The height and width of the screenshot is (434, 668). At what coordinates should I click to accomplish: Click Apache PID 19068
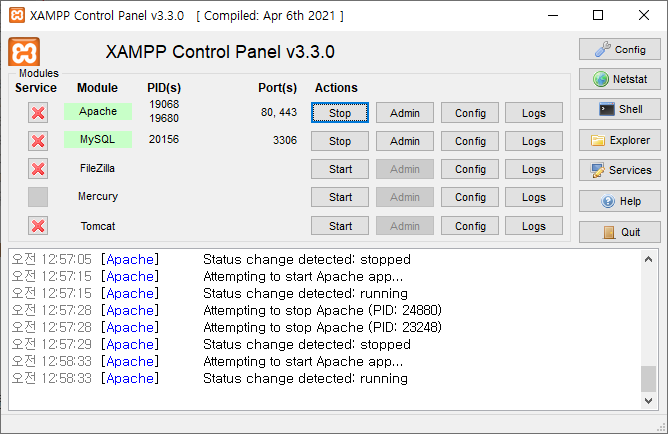tap(164, 104)
